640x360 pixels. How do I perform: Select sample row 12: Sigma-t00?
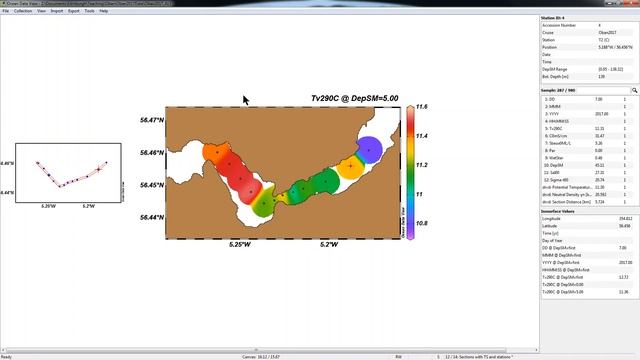[x=588, y=180]
